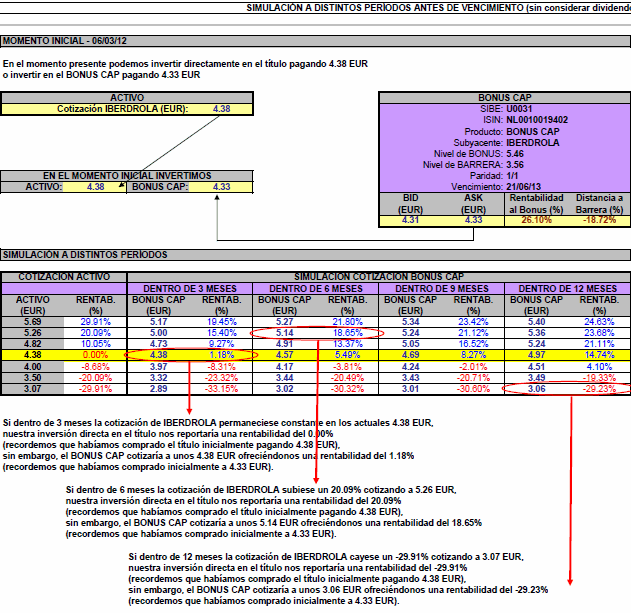Click the 'DENTRO DE 9 MESES' column header

(442, 289)
